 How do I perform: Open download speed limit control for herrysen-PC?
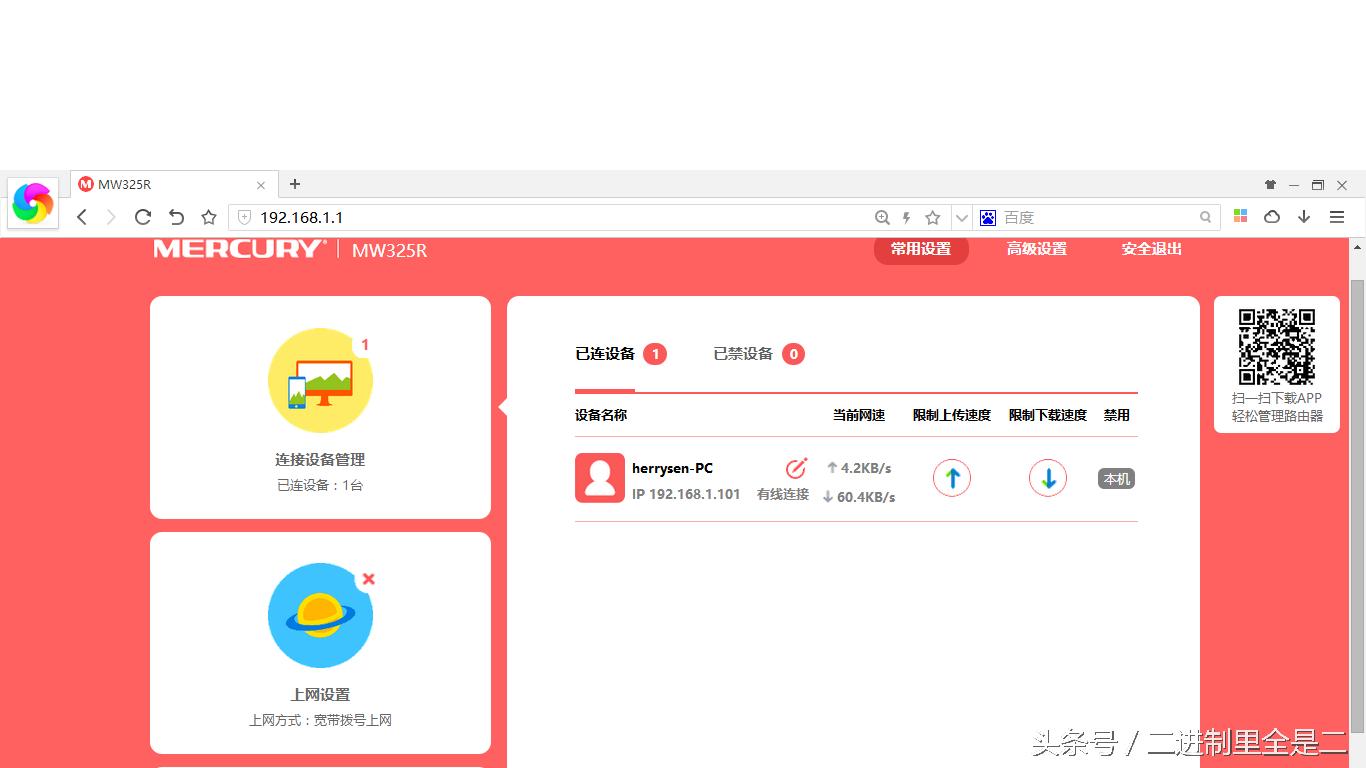pos(1047,478)
